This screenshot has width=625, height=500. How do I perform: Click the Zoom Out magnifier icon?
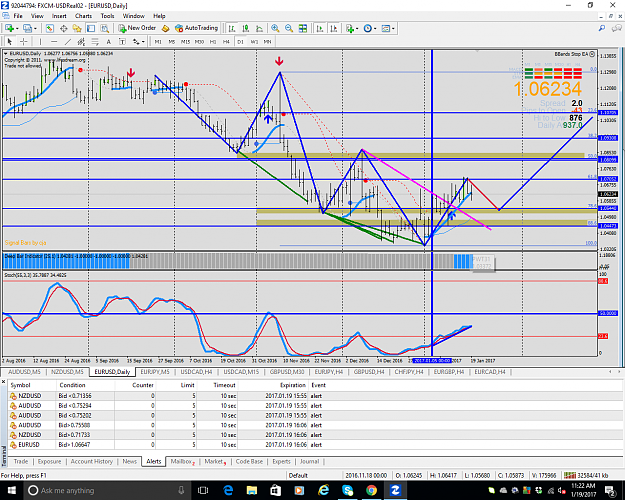click(x=289, y=28)
